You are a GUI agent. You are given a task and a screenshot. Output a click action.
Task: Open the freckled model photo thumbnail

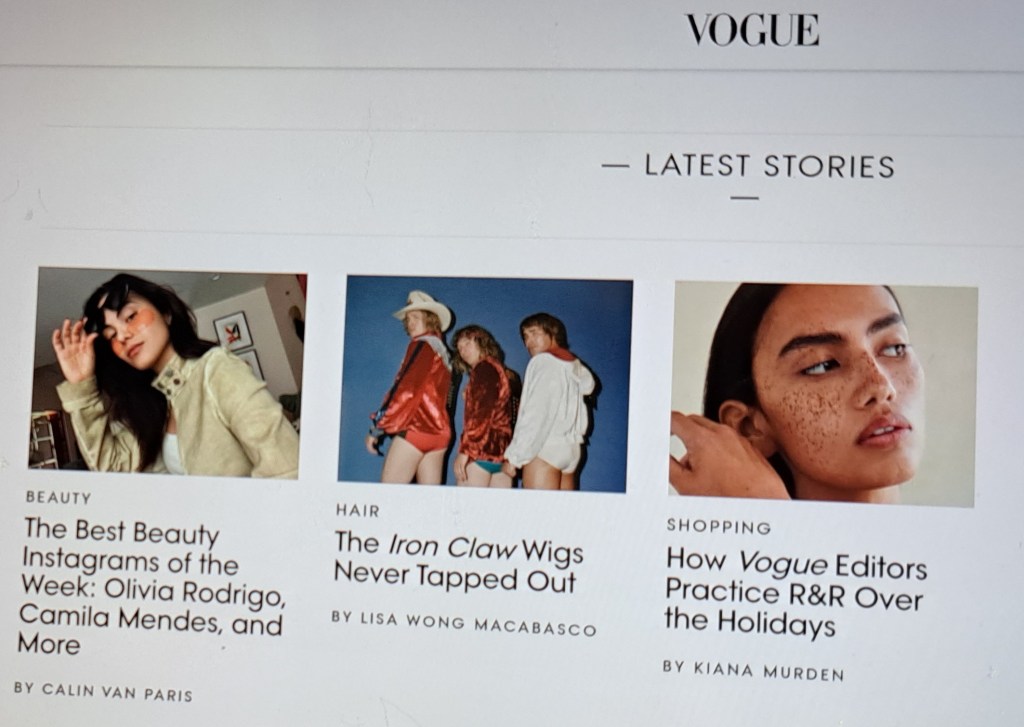point(823,394)
